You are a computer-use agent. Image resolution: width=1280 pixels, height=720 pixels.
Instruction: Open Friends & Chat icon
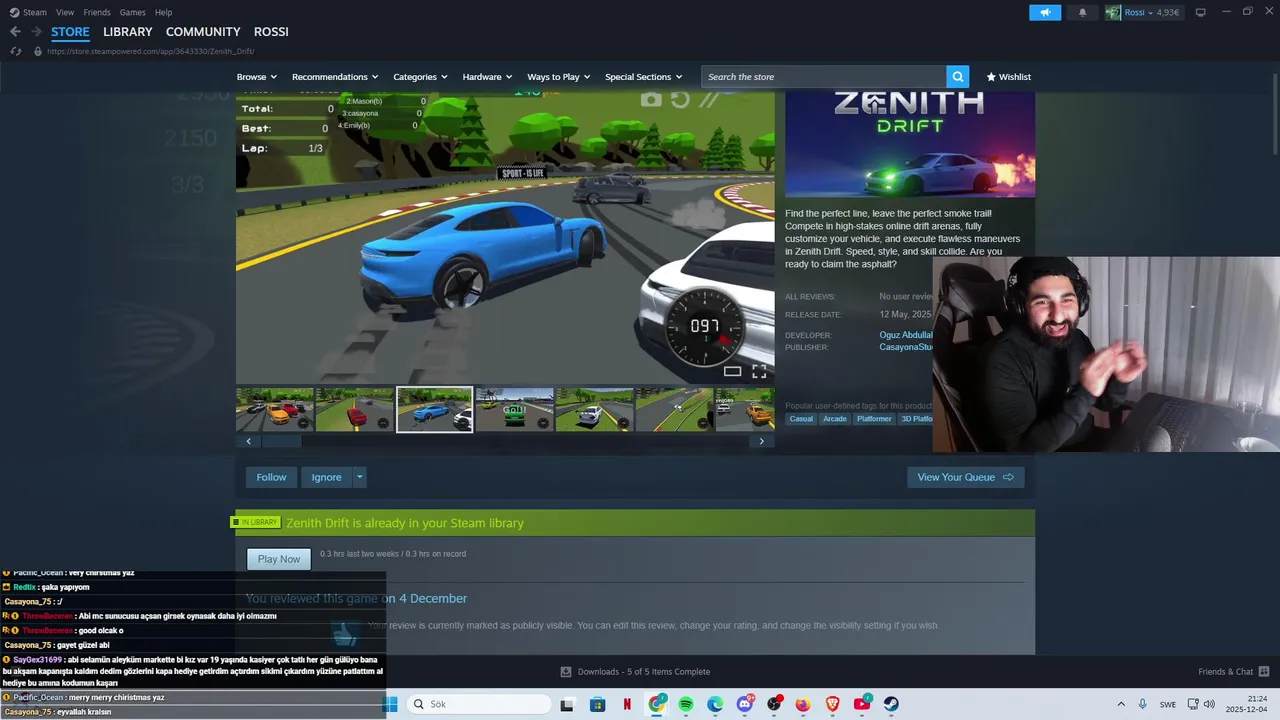tap(1264, 672)
